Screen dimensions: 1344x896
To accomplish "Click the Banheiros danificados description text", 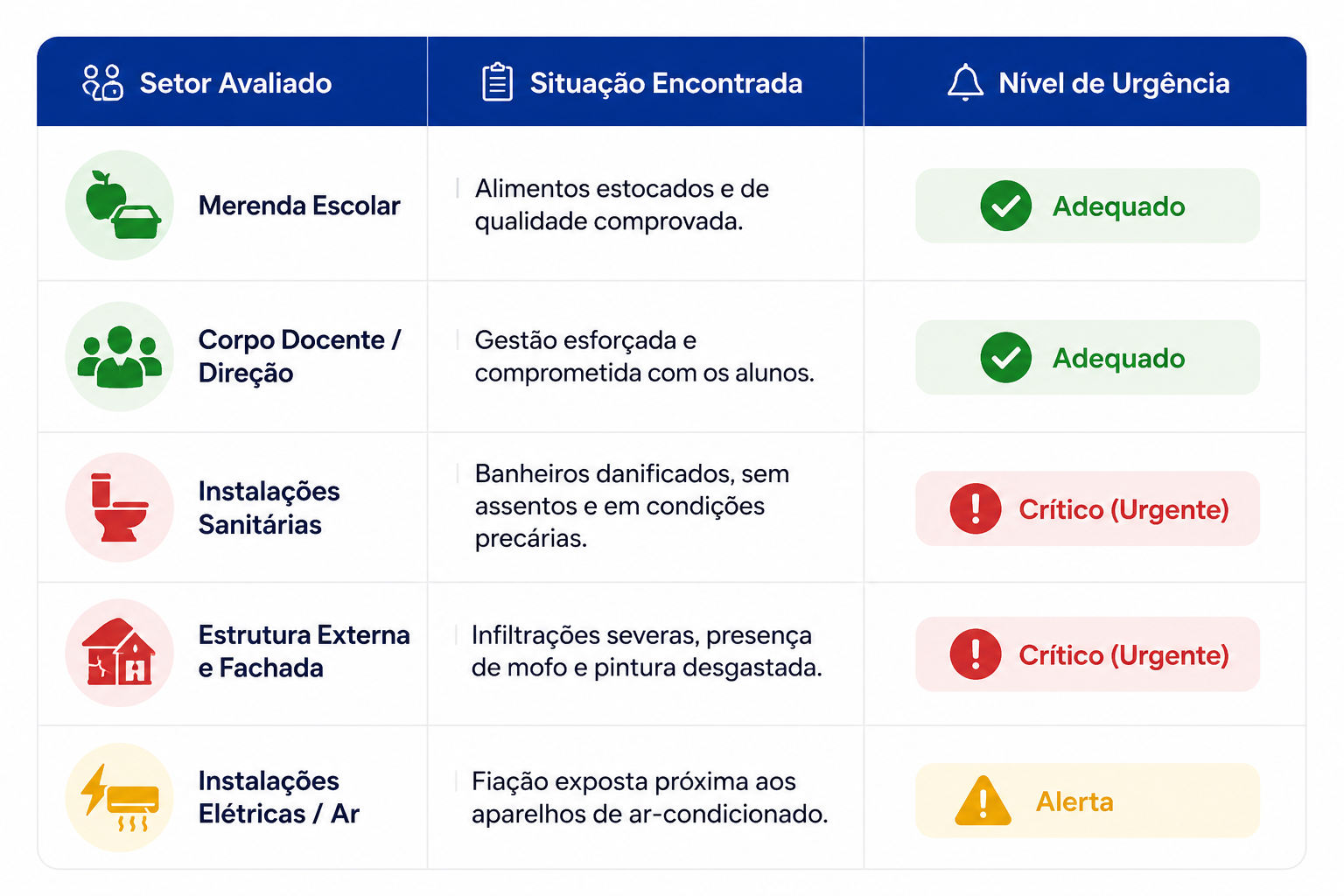I will 632,506.
